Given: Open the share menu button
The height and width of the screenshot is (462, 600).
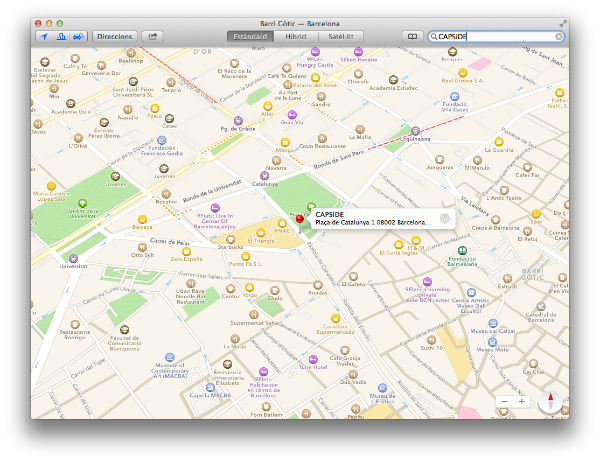Looking at the screenshot, I should coord(152,36).
